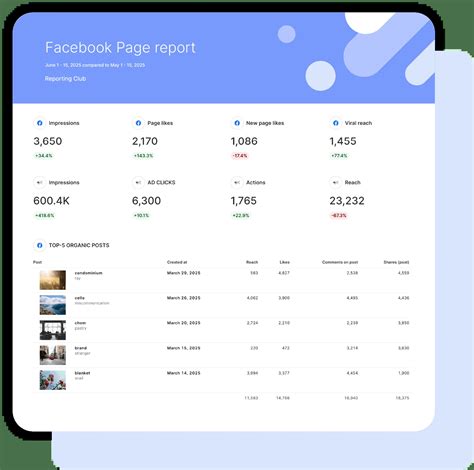
Task: Open the cello post thumbnail
Action: 53,305
